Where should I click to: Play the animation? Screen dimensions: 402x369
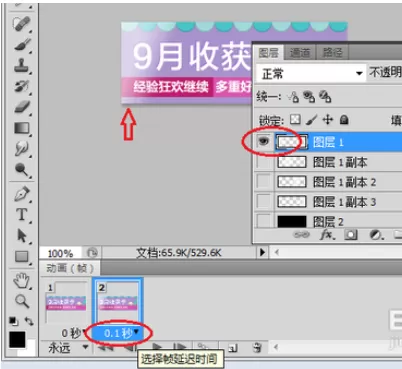point(157,348)
